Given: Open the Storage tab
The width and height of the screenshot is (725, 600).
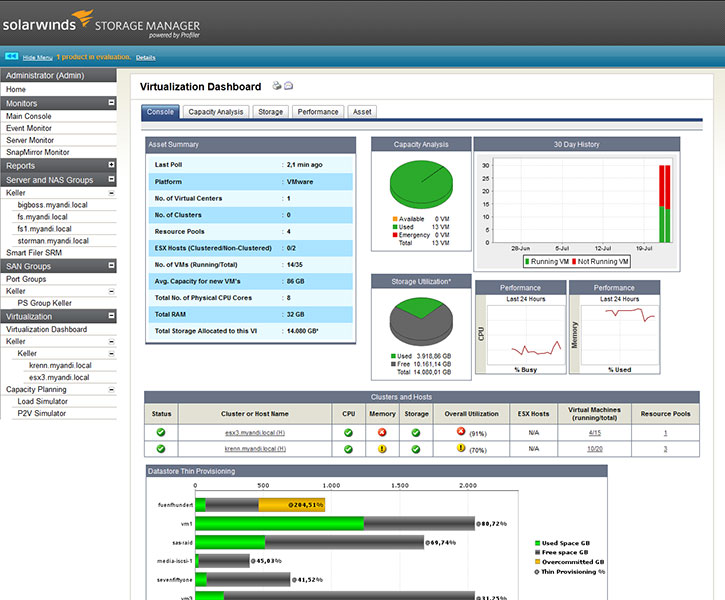Looking at the screenshot, I should (x=270, y=112).
